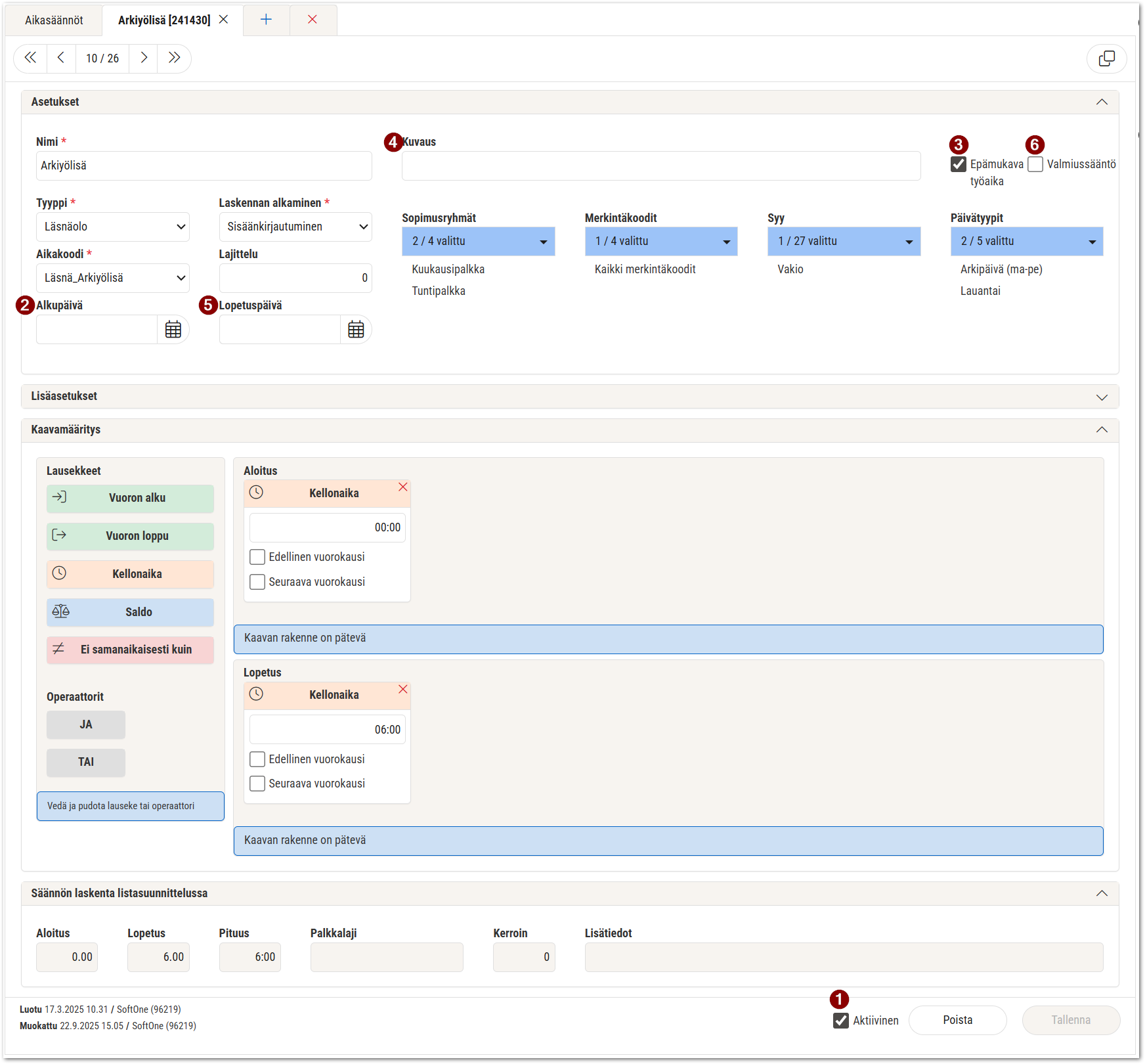Image resolution: width=1145 pixels, height=1064 pixels.
Task: Click the copy record icon at top right
Action: 1106,58
